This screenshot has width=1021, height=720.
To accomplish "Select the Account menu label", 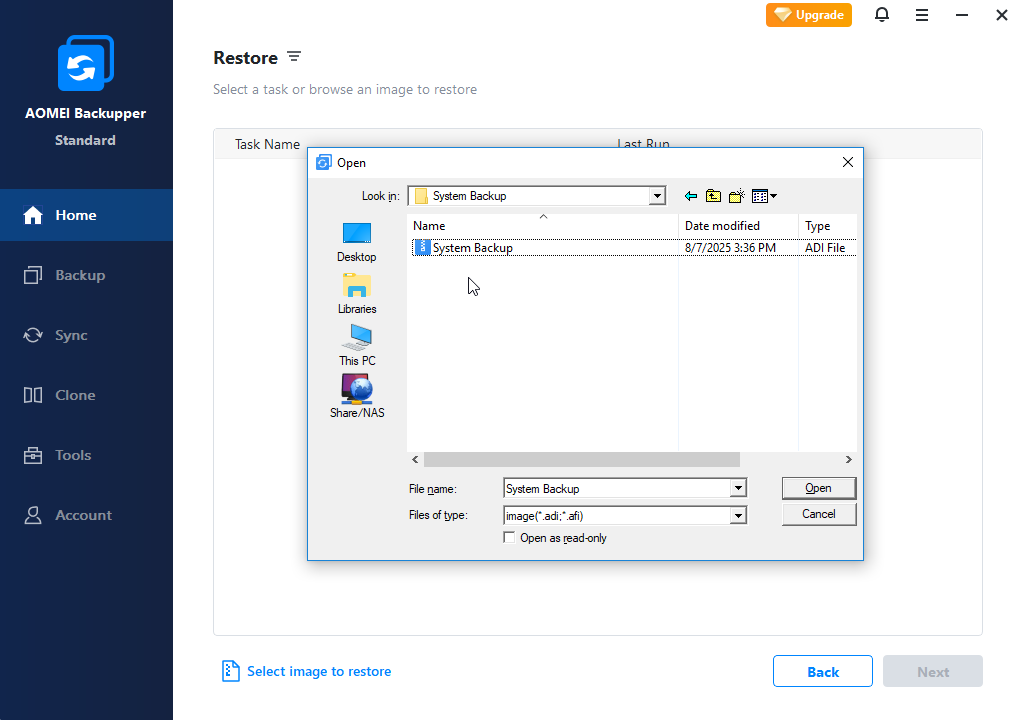I will 83,515.
